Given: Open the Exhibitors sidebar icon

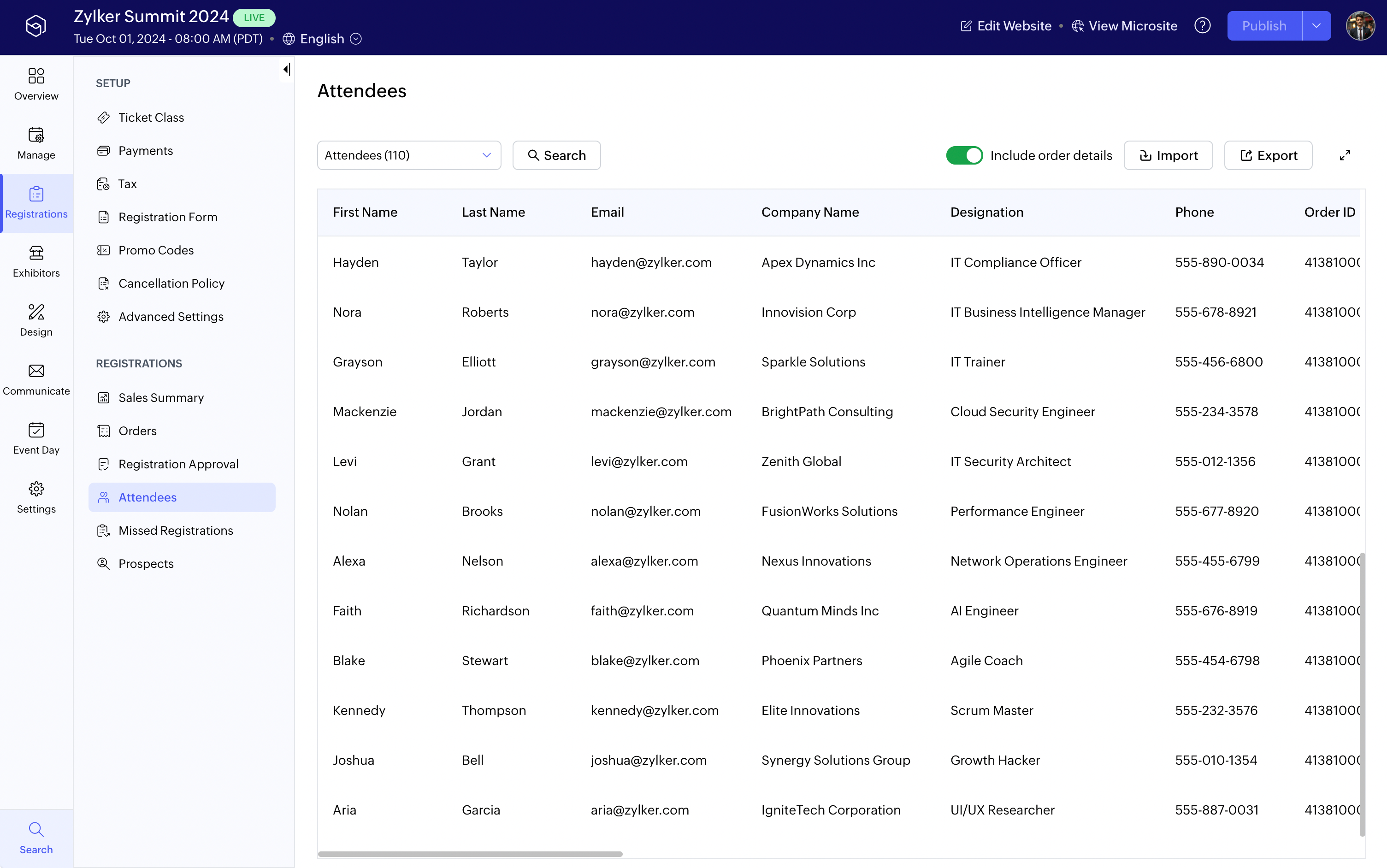Looking at the screenshot, I should (36, 253).
